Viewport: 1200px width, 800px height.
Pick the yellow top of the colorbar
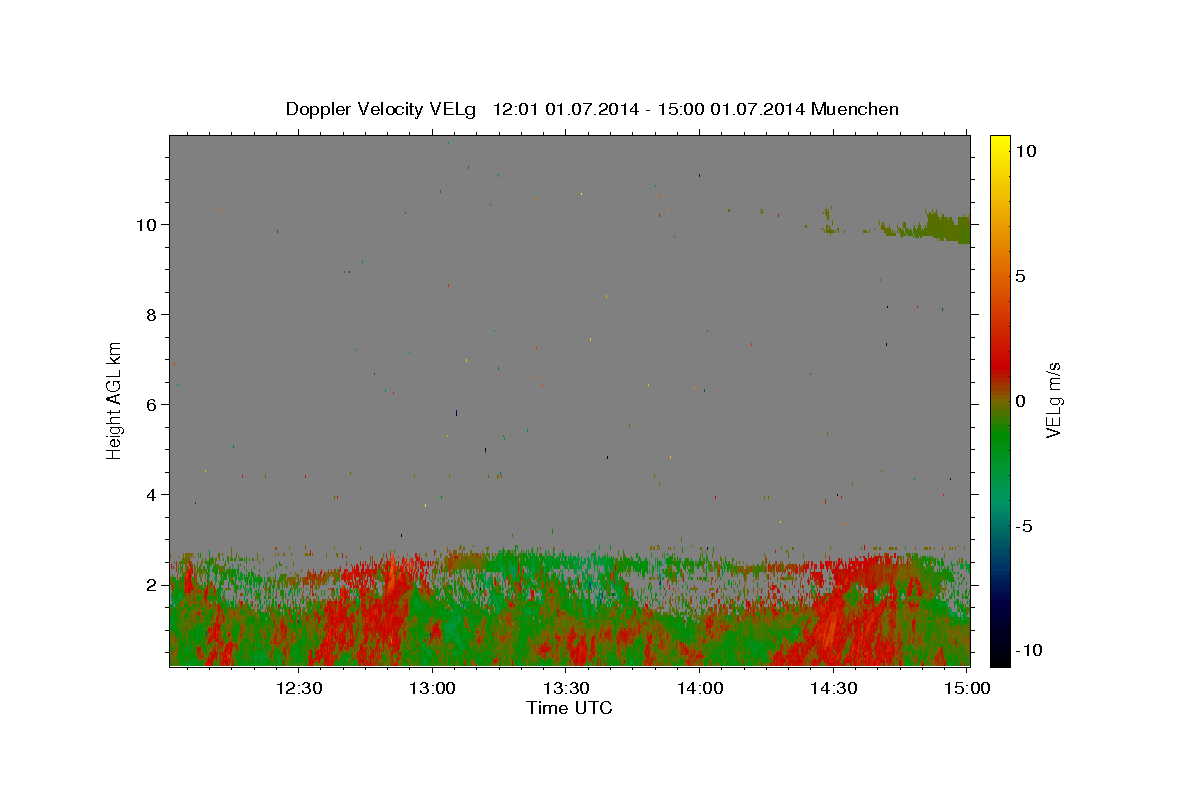1000,145
